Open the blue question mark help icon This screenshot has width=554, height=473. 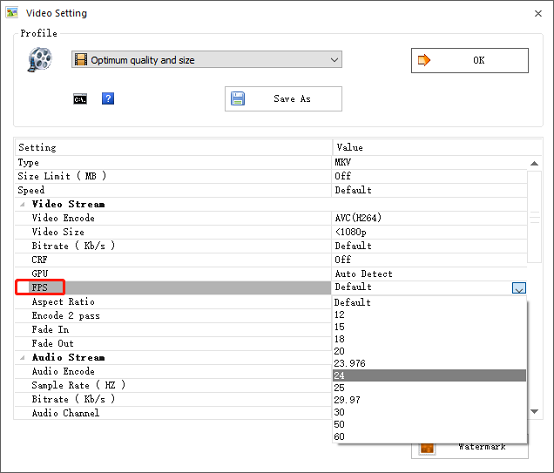click(x=108, y=98)
